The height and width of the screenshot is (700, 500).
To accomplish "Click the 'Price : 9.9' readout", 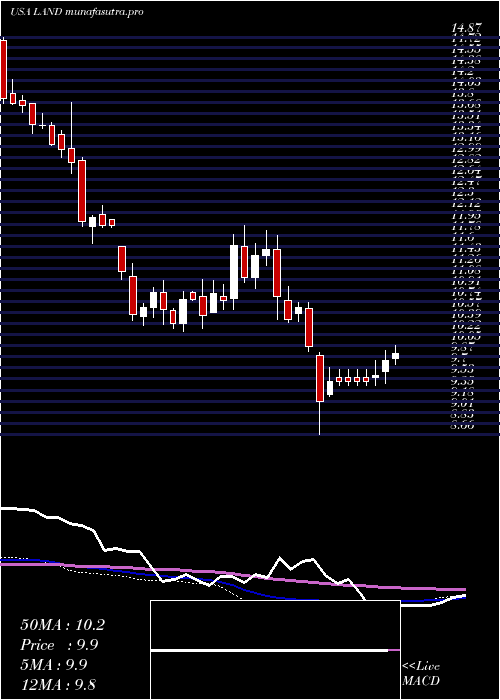I will (x=59, y=645).
